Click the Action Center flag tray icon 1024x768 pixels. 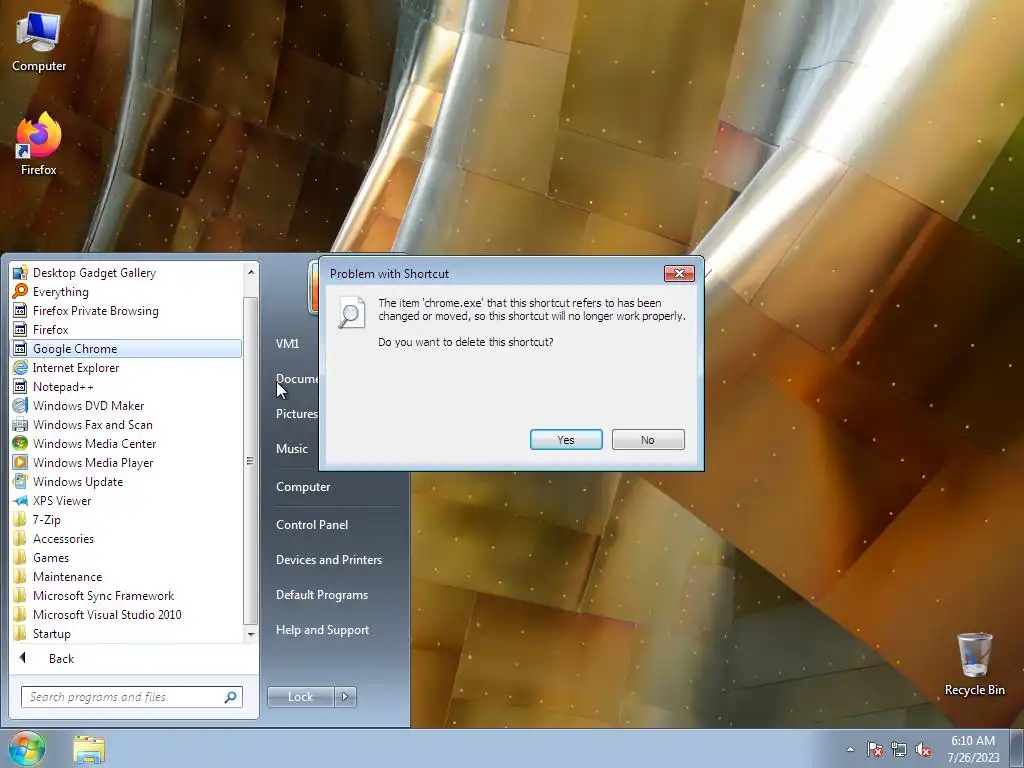coord(875,749)
